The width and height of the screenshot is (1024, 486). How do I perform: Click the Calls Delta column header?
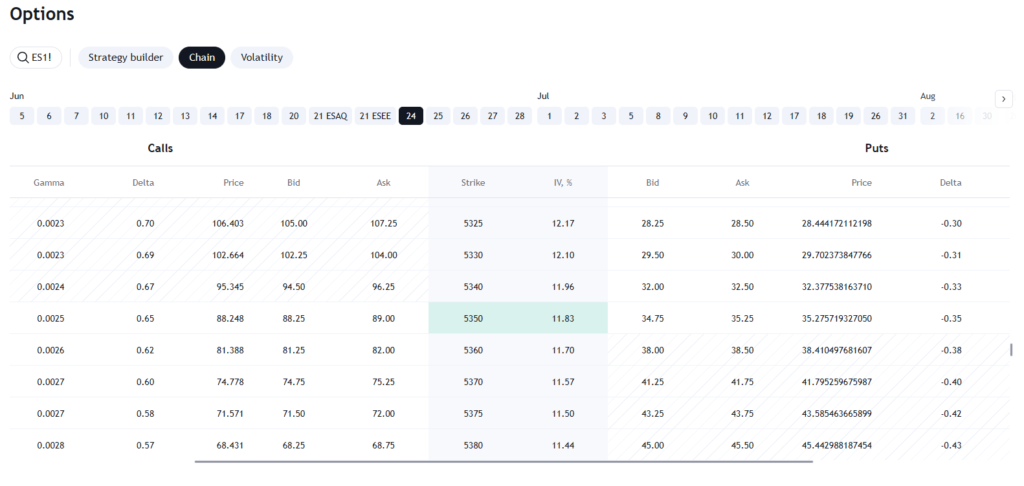point(143,183)
